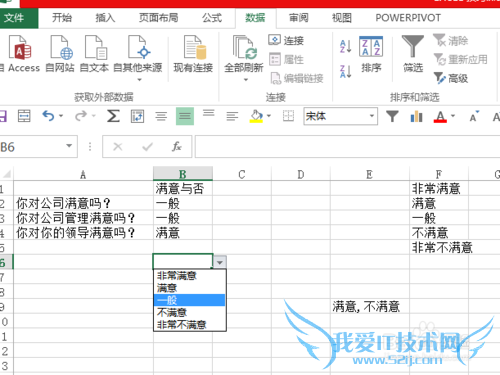The image size is (500, 375).
Task: Switch to the Formulas (公式) tab
Action: coord(212,18)
